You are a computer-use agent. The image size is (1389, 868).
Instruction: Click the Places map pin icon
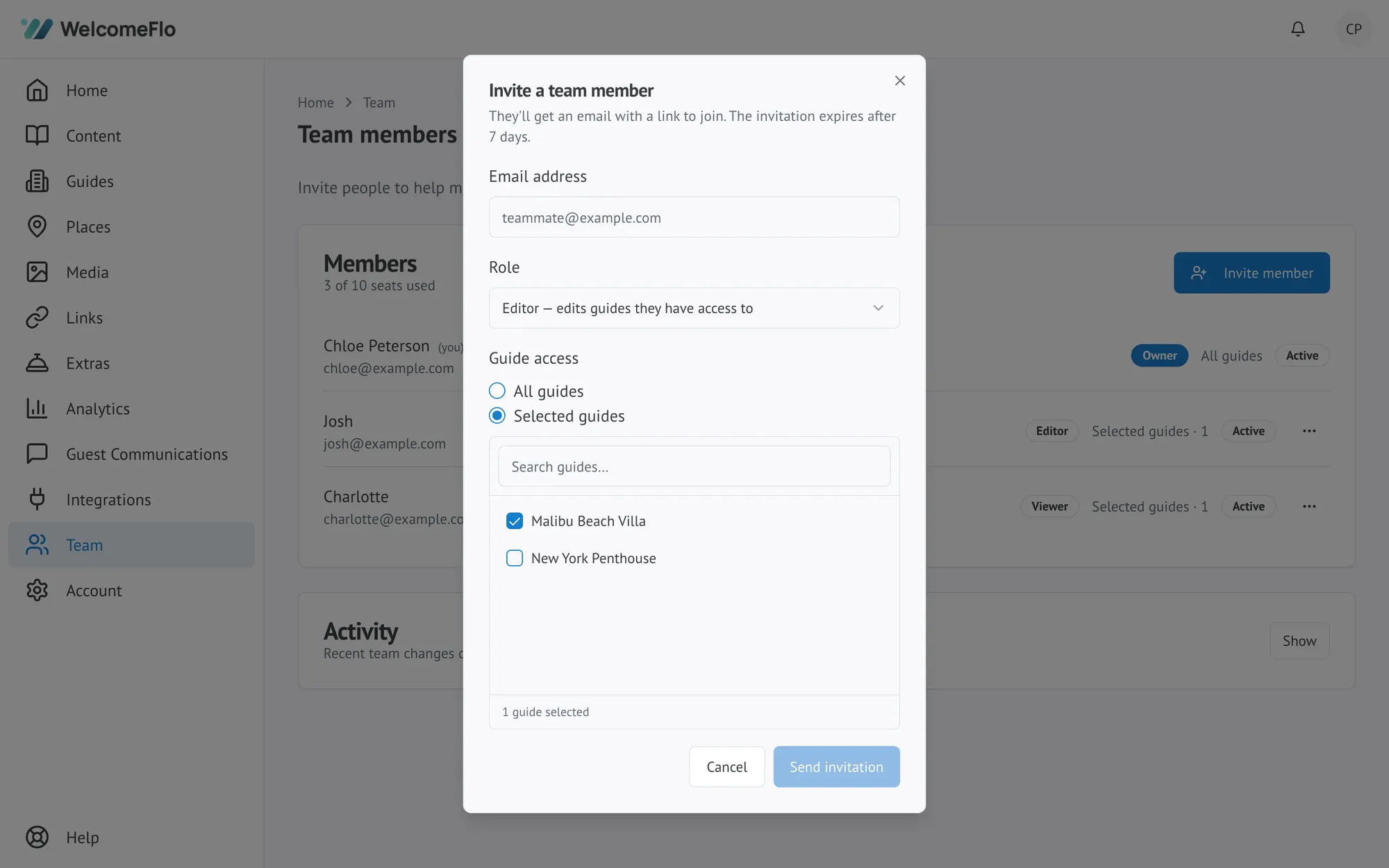[37, 226]
